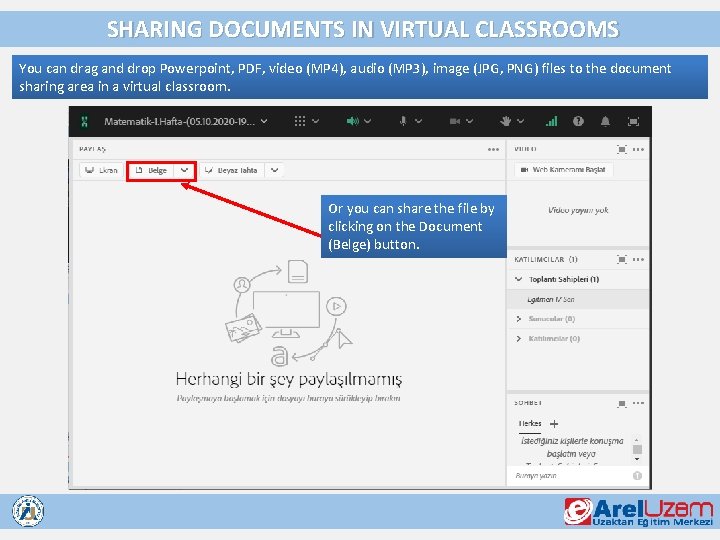Open the help question mark icon
The width and height of the screenshot is (720, 540).
point(578,121)
